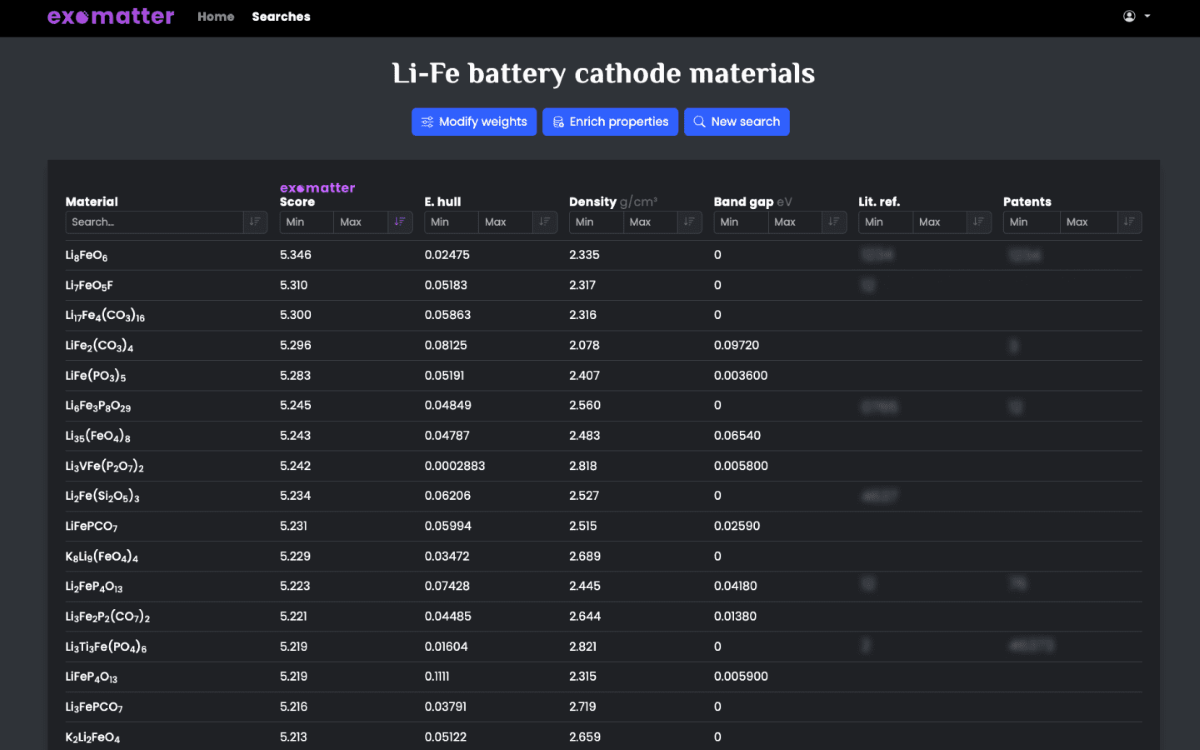
Task: Click the Score Min filter field
Action: 306,222
